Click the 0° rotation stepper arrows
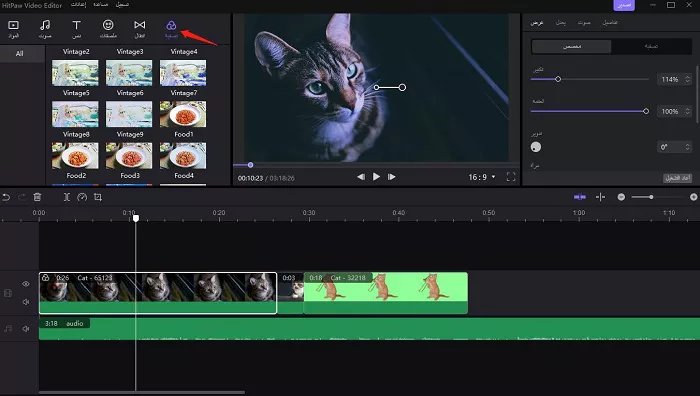This screenshot has height=396, width=700. click(x=688, y=147)
